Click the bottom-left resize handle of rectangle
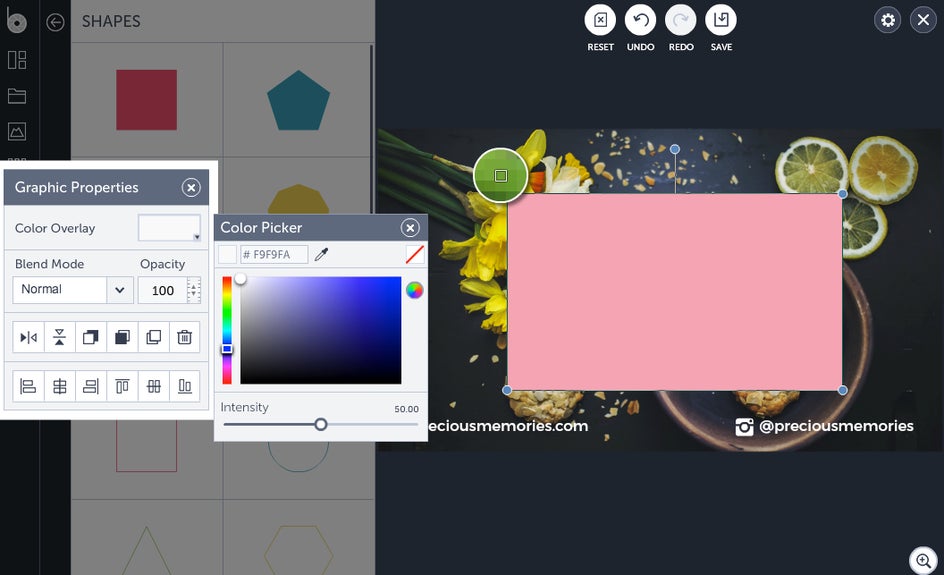 pyautogui.click(x=507, y=390)
